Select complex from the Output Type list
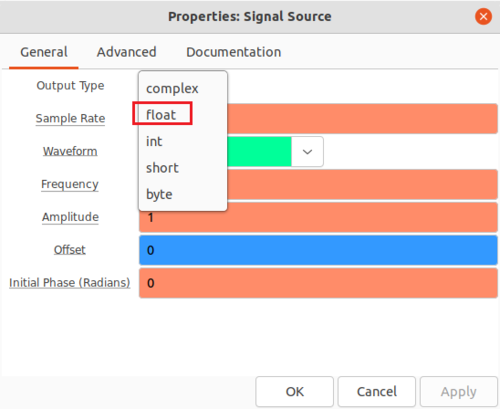 coord(183,88)
